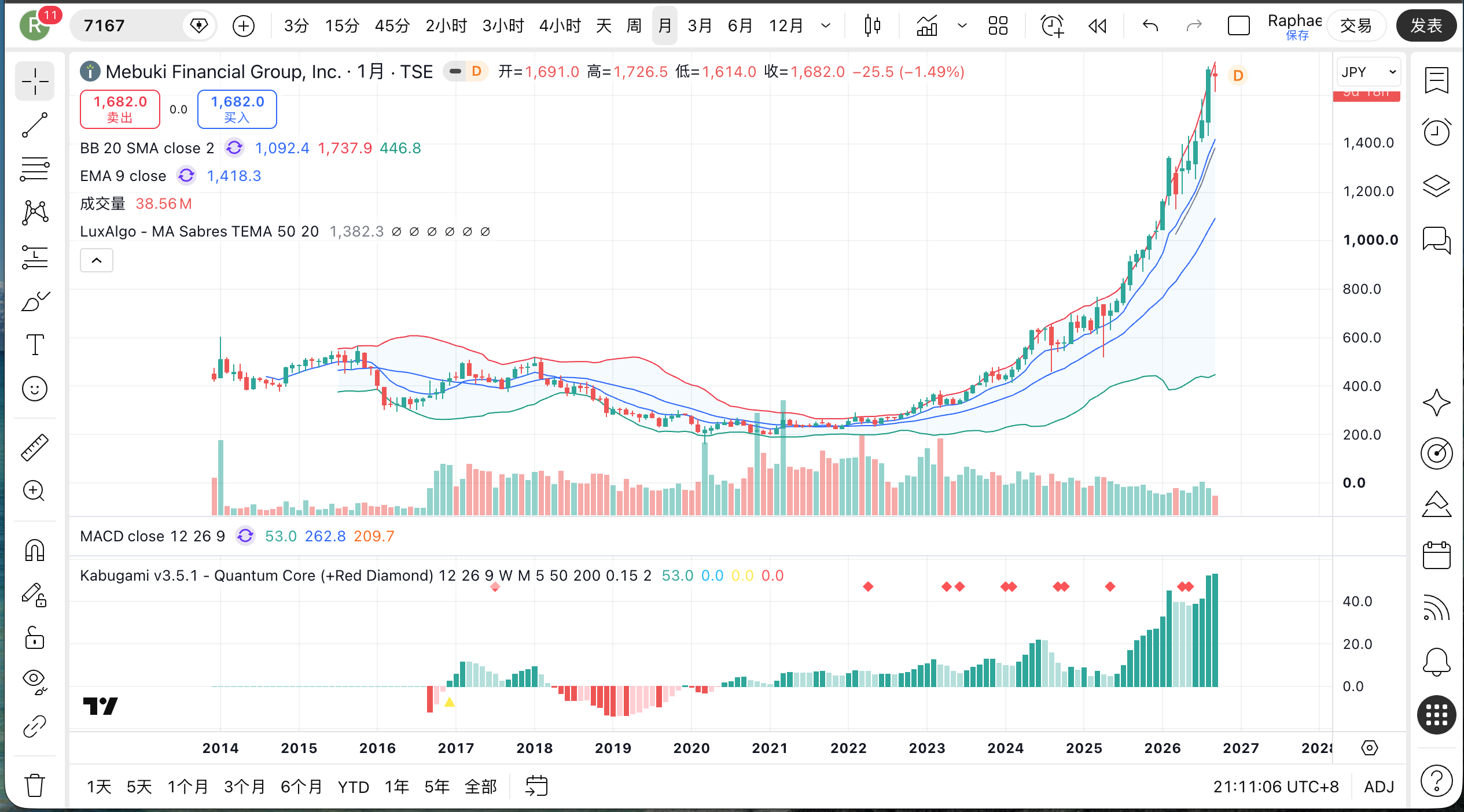Select the 5年 date range
Screen dimensions: 1464x812
tap(437, 787)
